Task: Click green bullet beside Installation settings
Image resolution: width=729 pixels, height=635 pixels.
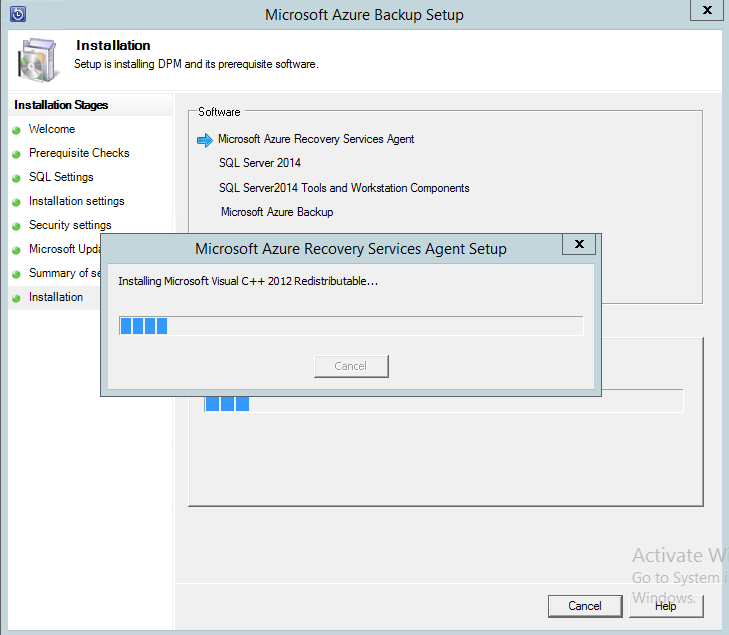Action: coord(16,202)
